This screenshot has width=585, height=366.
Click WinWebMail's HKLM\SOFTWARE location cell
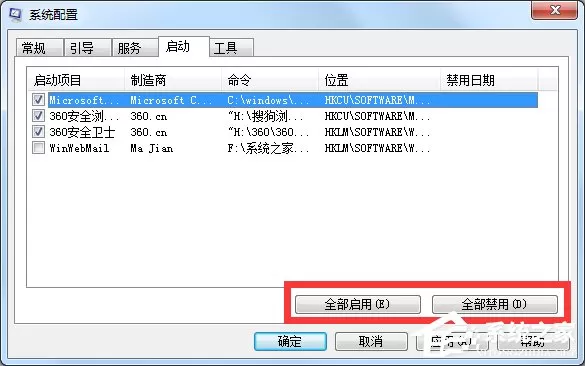click(x=377, y=148)
